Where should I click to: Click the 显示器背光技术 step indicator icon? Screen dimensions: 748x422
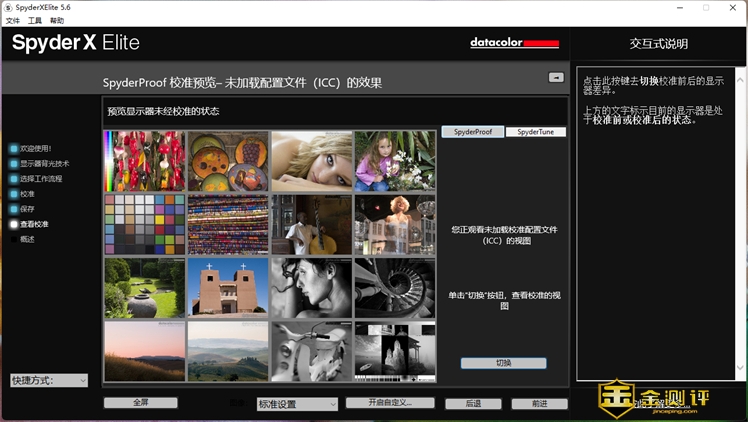pyautogui.click(x=14, y=163)
